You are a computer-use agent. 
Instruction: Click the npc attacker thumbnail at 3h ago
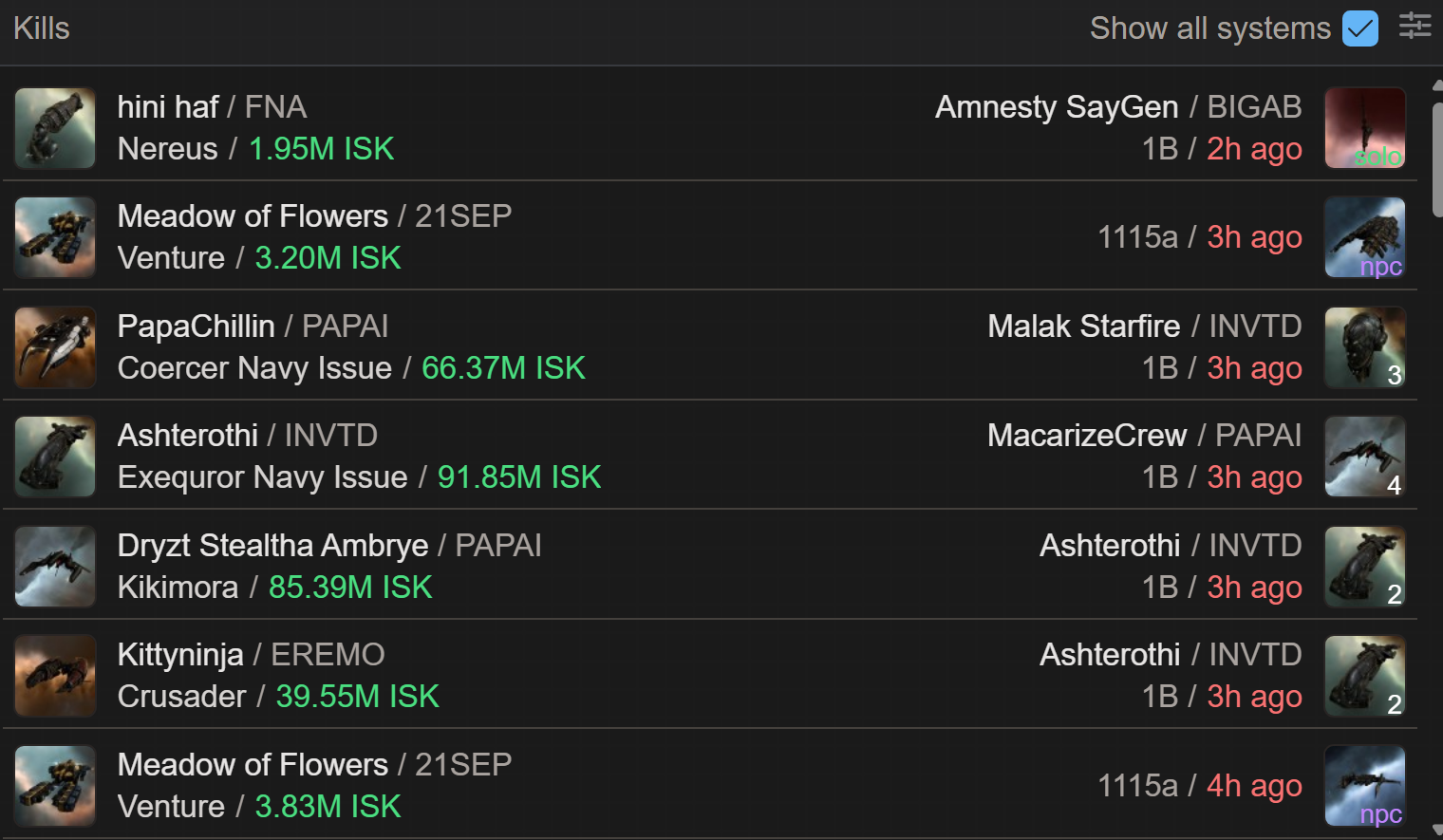point(1364,237)
